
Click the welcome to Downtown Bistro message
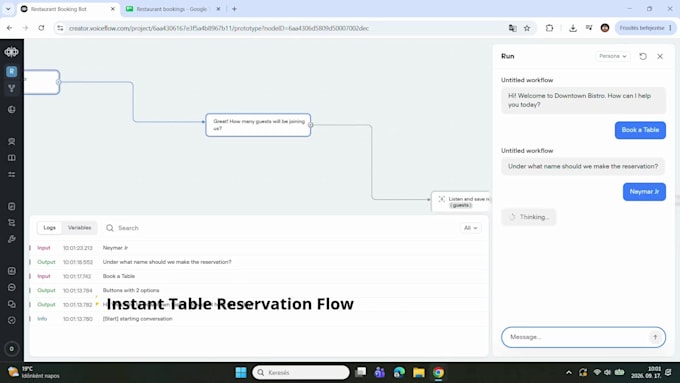coord(583,100)
